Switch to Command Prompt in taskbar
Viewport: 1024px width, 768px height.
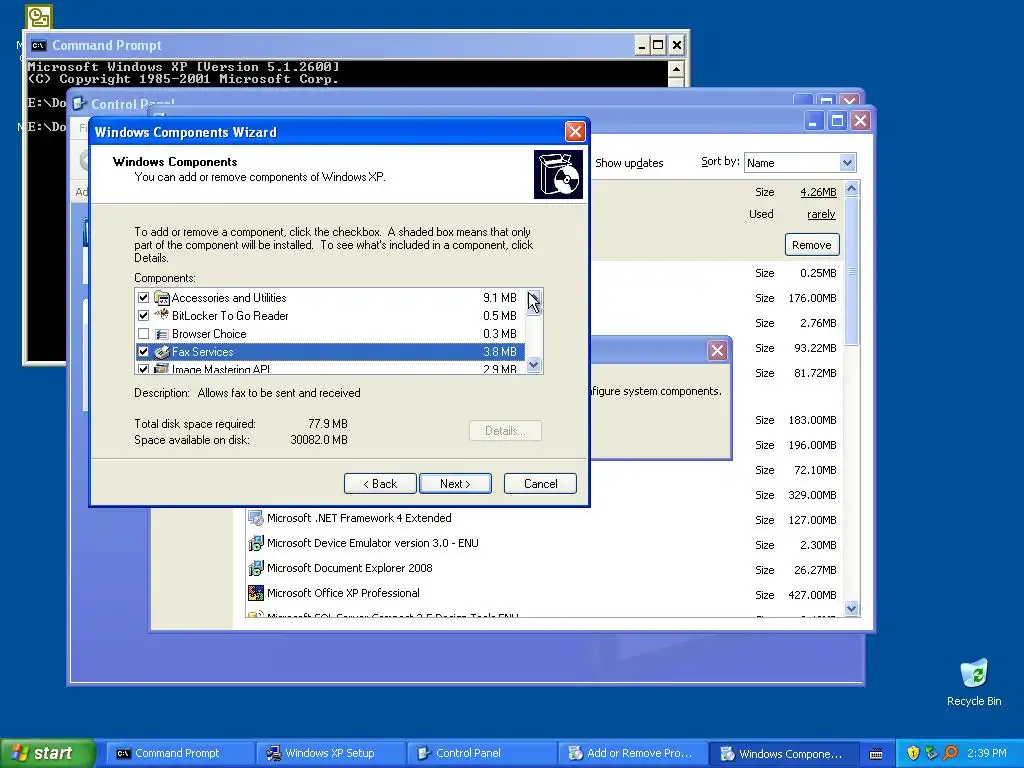click(179, 753)
